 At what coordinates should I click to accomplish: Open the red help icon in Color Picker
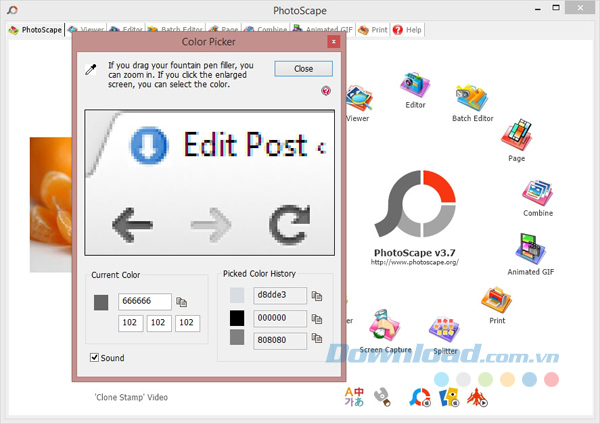point(326,91)
